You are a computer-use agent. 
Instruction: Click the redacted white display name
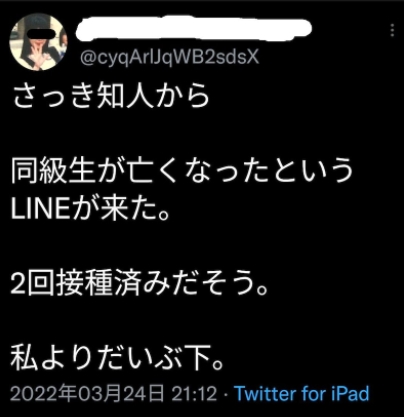[193, 30]
